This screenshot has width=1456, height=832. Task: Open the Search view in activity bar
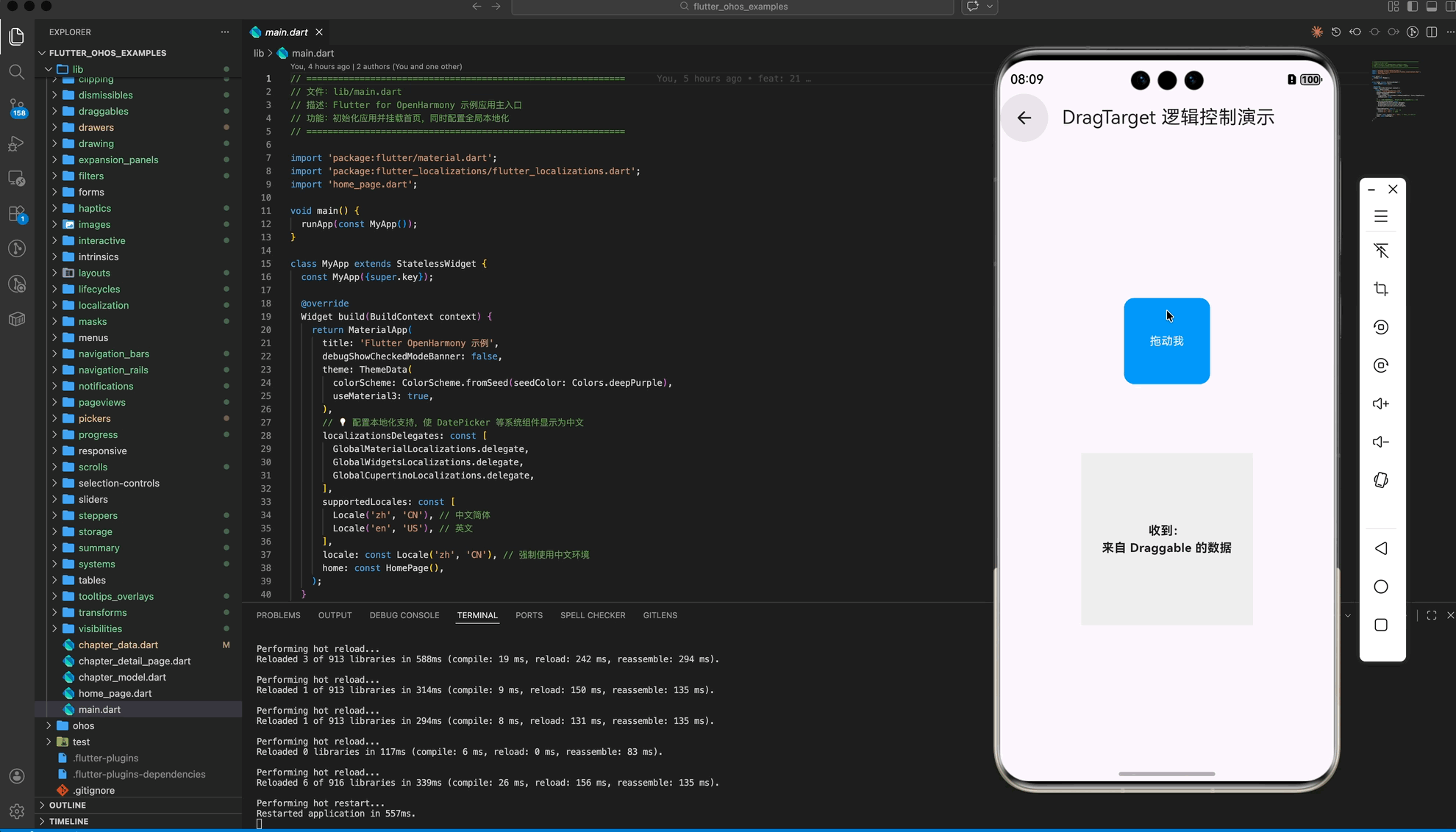click(x=16, y=72)
